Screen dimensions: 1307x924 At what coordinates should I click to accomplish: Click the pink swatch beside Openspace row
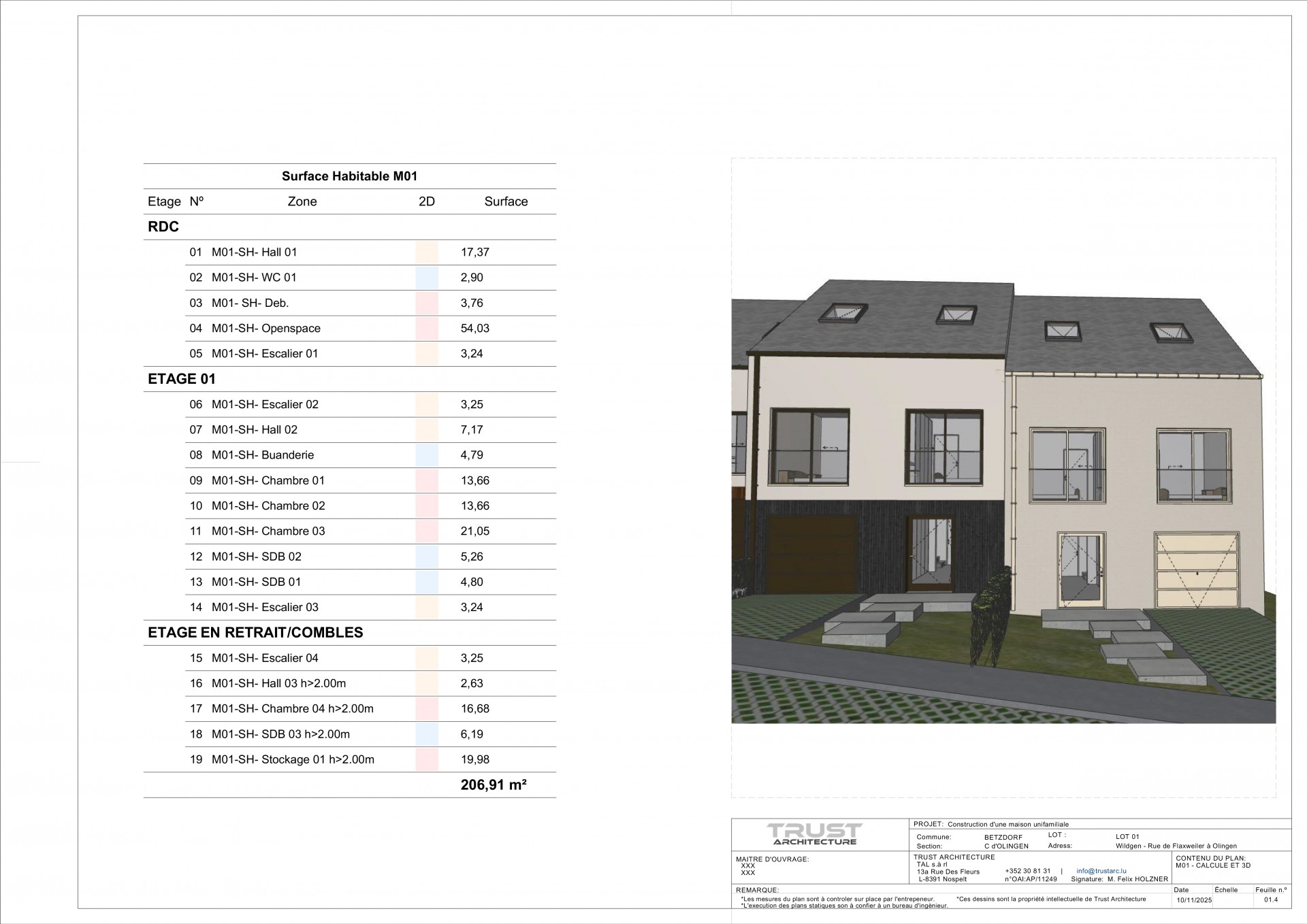[427, 328]
